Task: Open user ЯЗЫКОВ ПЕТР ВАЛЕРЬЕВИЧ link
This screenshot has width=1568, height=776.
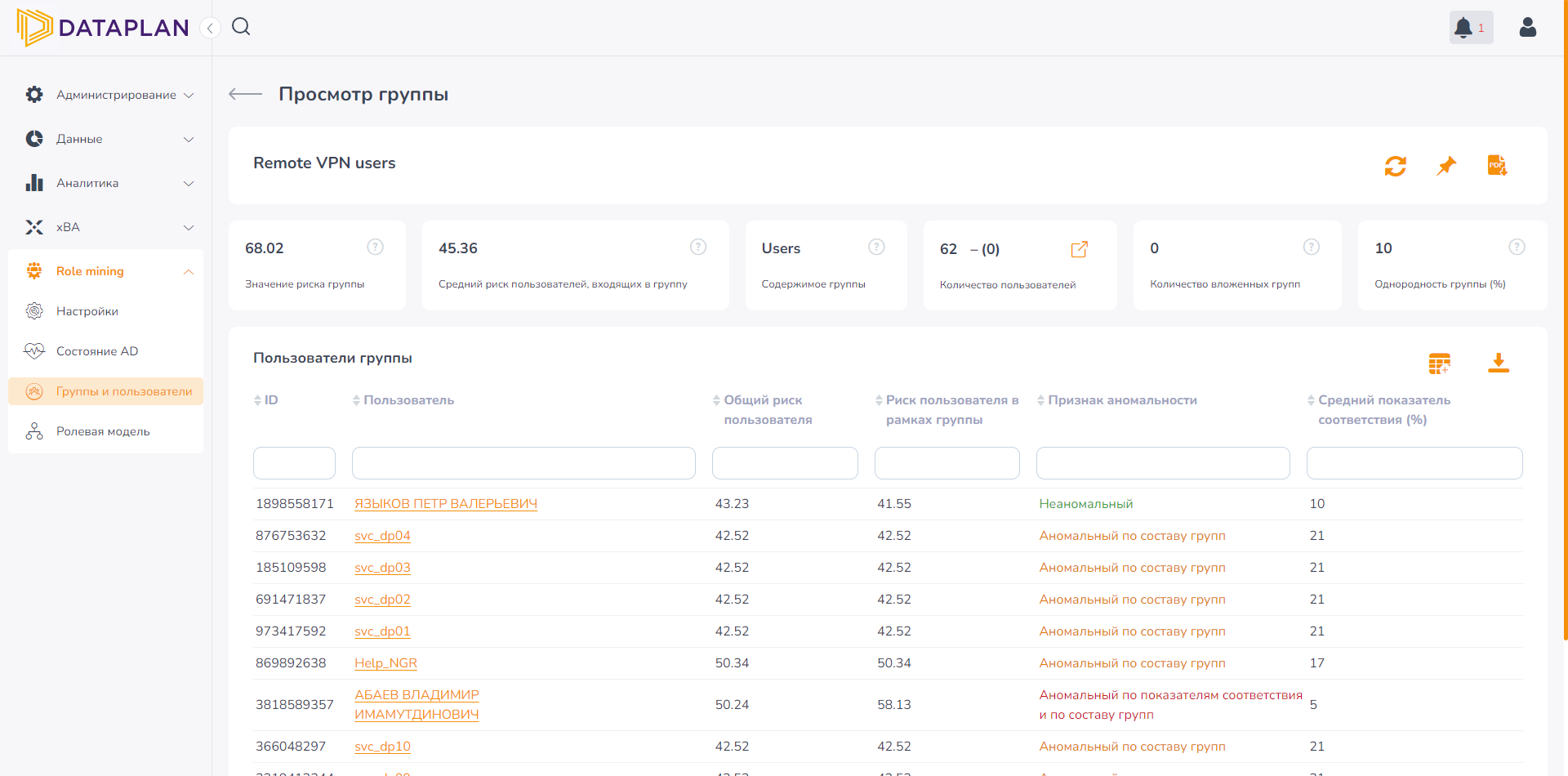Action: click(446, 504)
